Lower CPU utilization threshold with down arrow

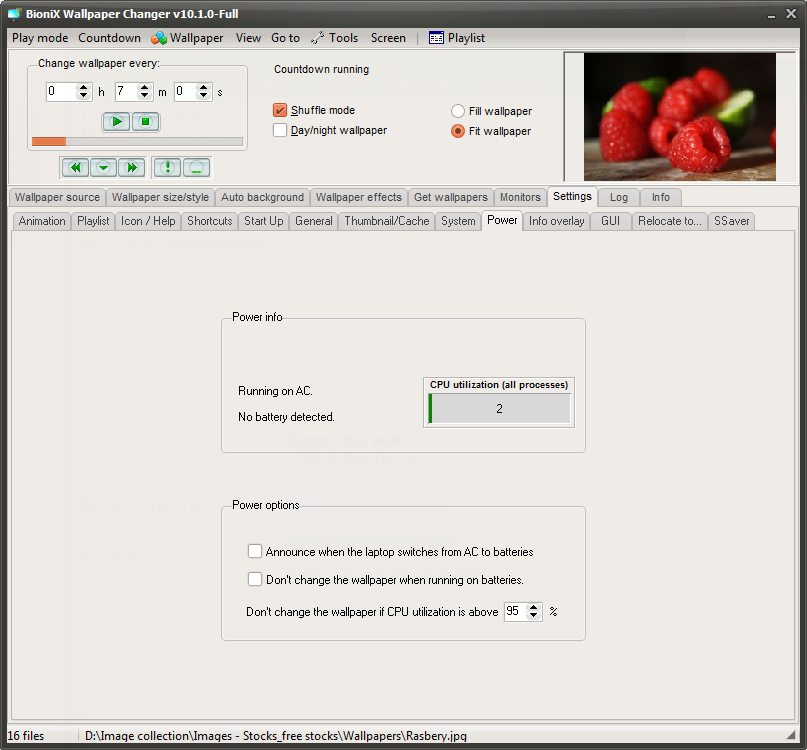[x=534, y=616]
